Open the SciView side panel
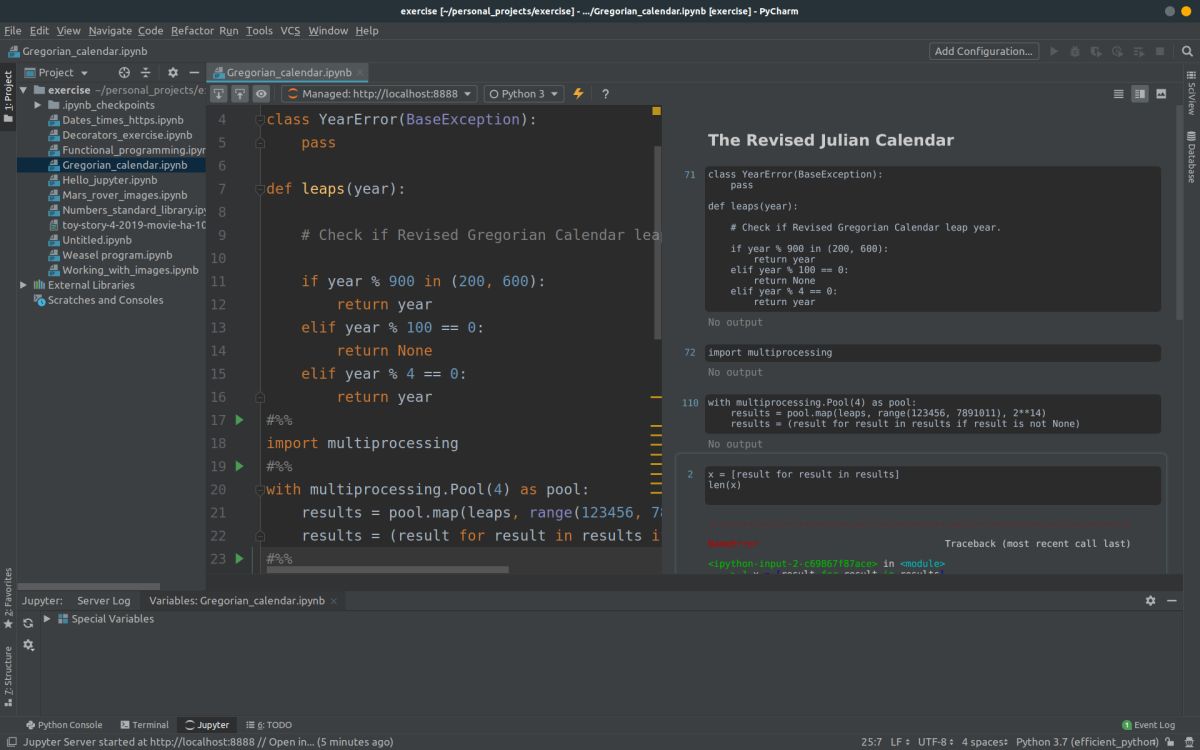Screen dimensions: 1200x750 1191,93
